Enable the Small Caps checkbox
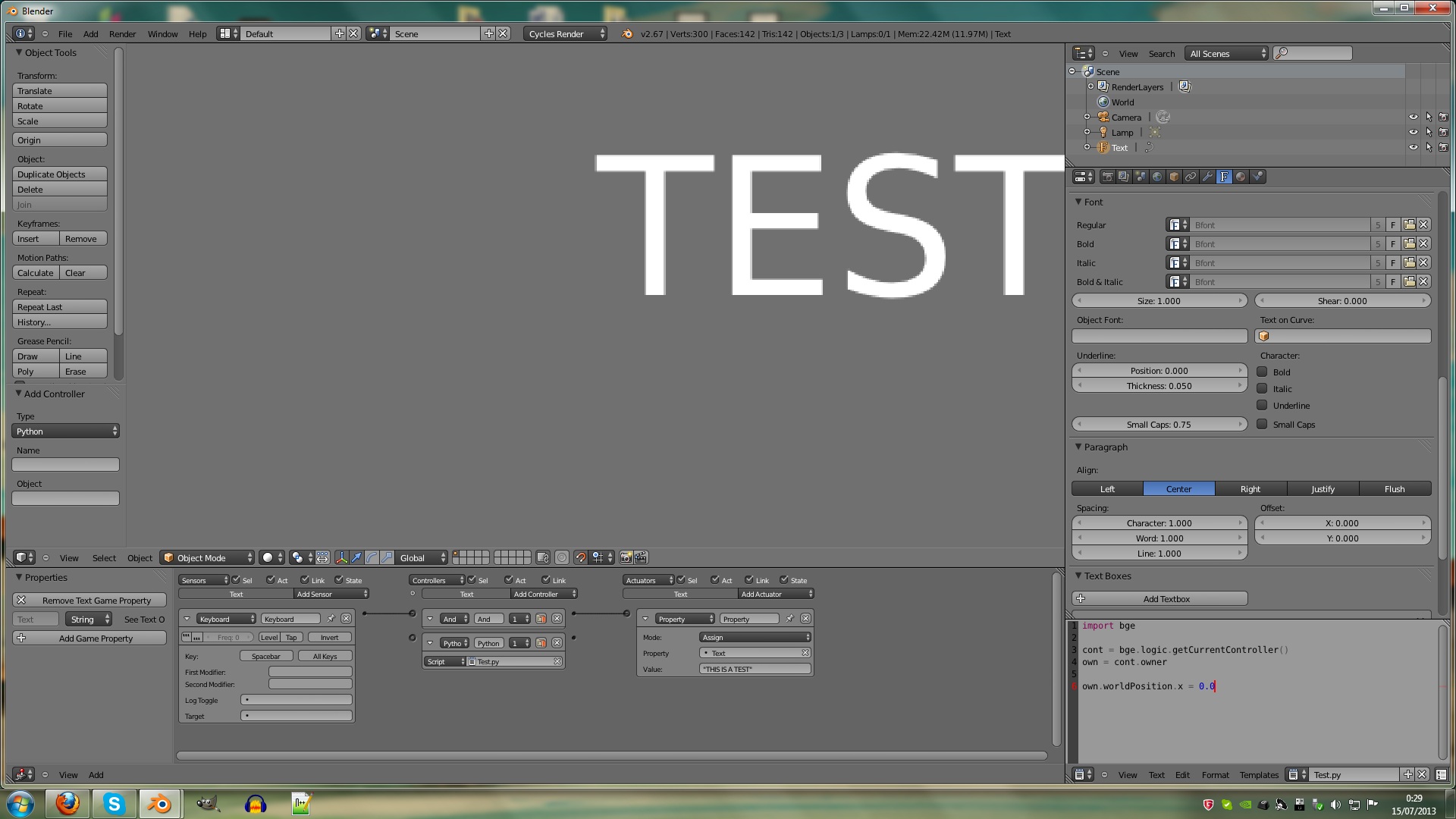The width and height of the screenshot is (1456, 819). pos(1262,424)
